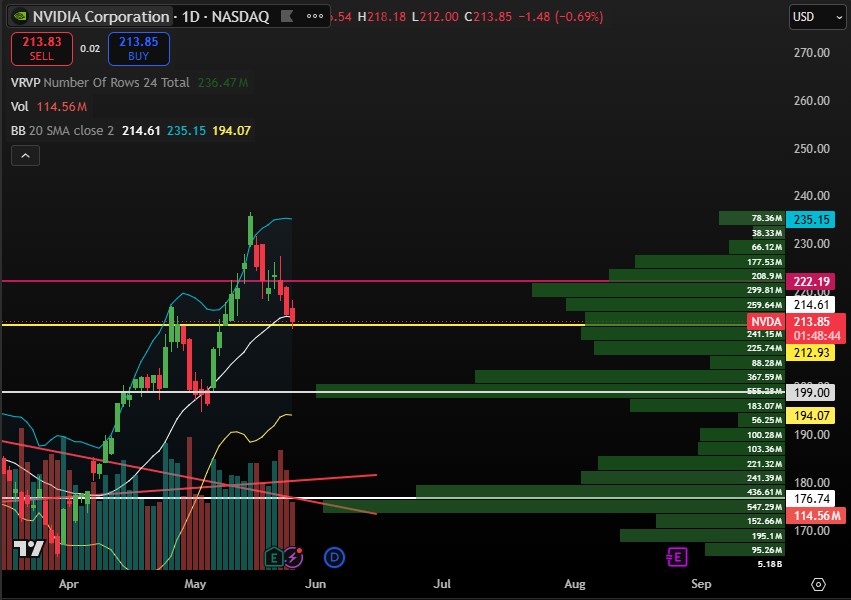The height and width of the screenshot is (600, 851).
Task: Click the Jun label on time axis
Action: tap(315, 584)
